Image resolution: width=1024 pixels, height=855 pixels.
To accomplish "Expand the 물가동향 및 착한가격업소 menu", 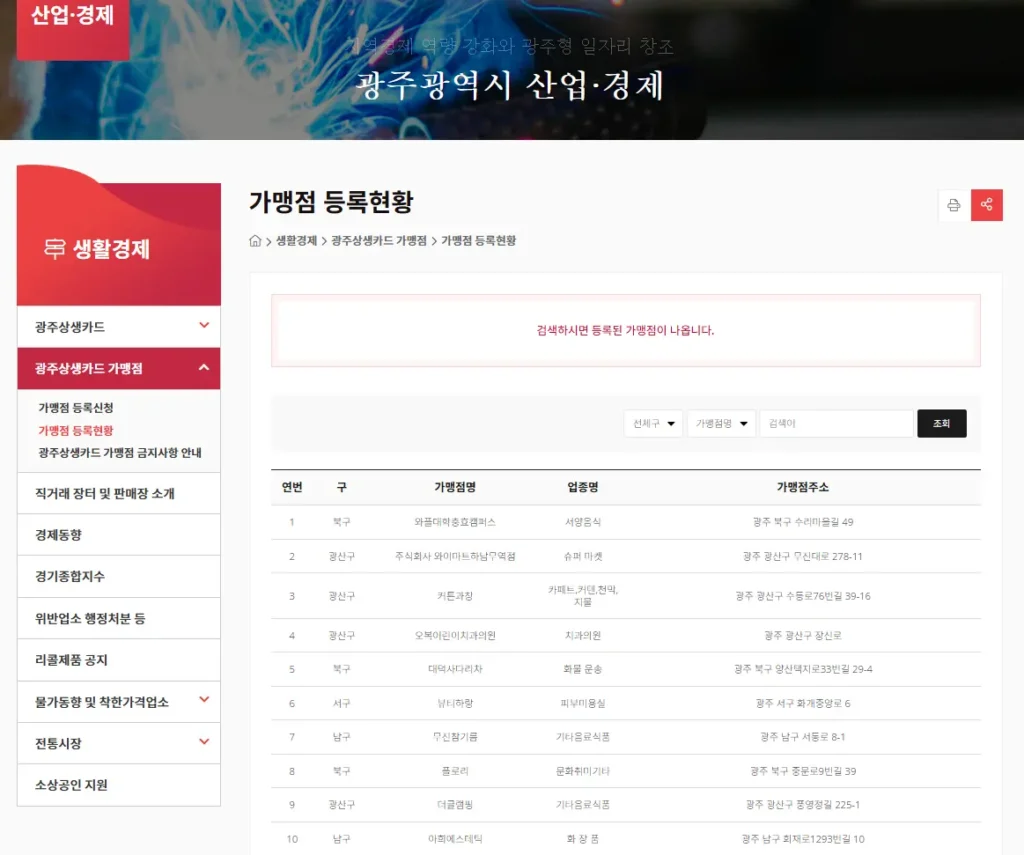I will tap(204, 701).
